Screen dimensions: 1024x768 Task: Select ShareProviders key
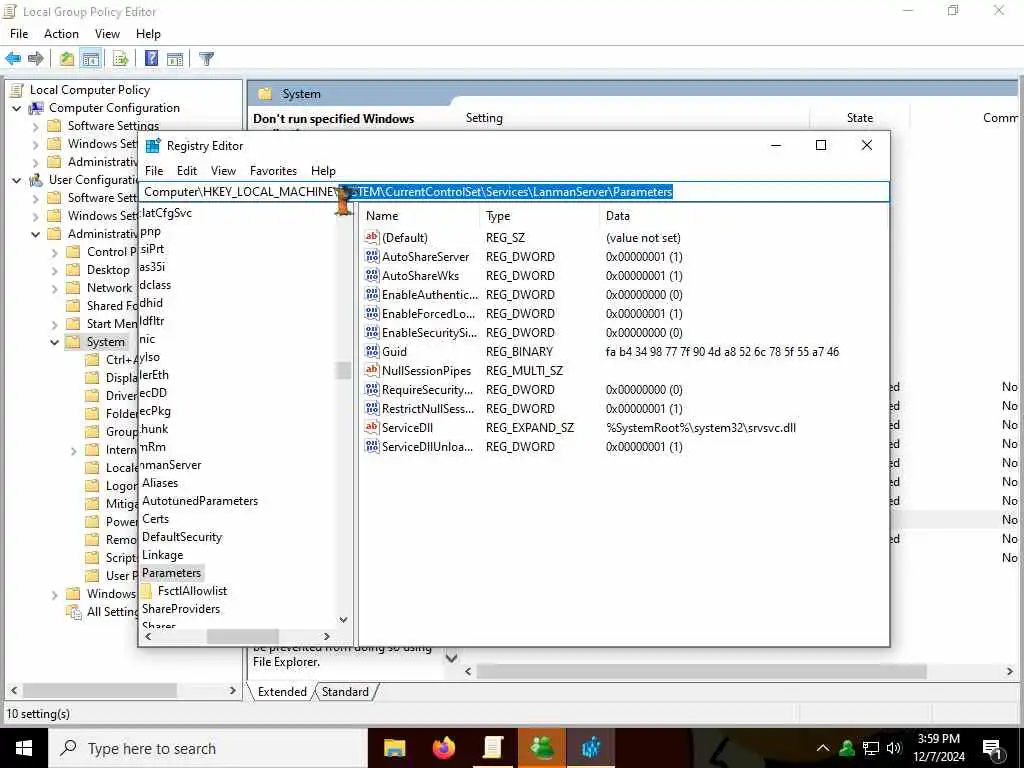pos(181,609)
